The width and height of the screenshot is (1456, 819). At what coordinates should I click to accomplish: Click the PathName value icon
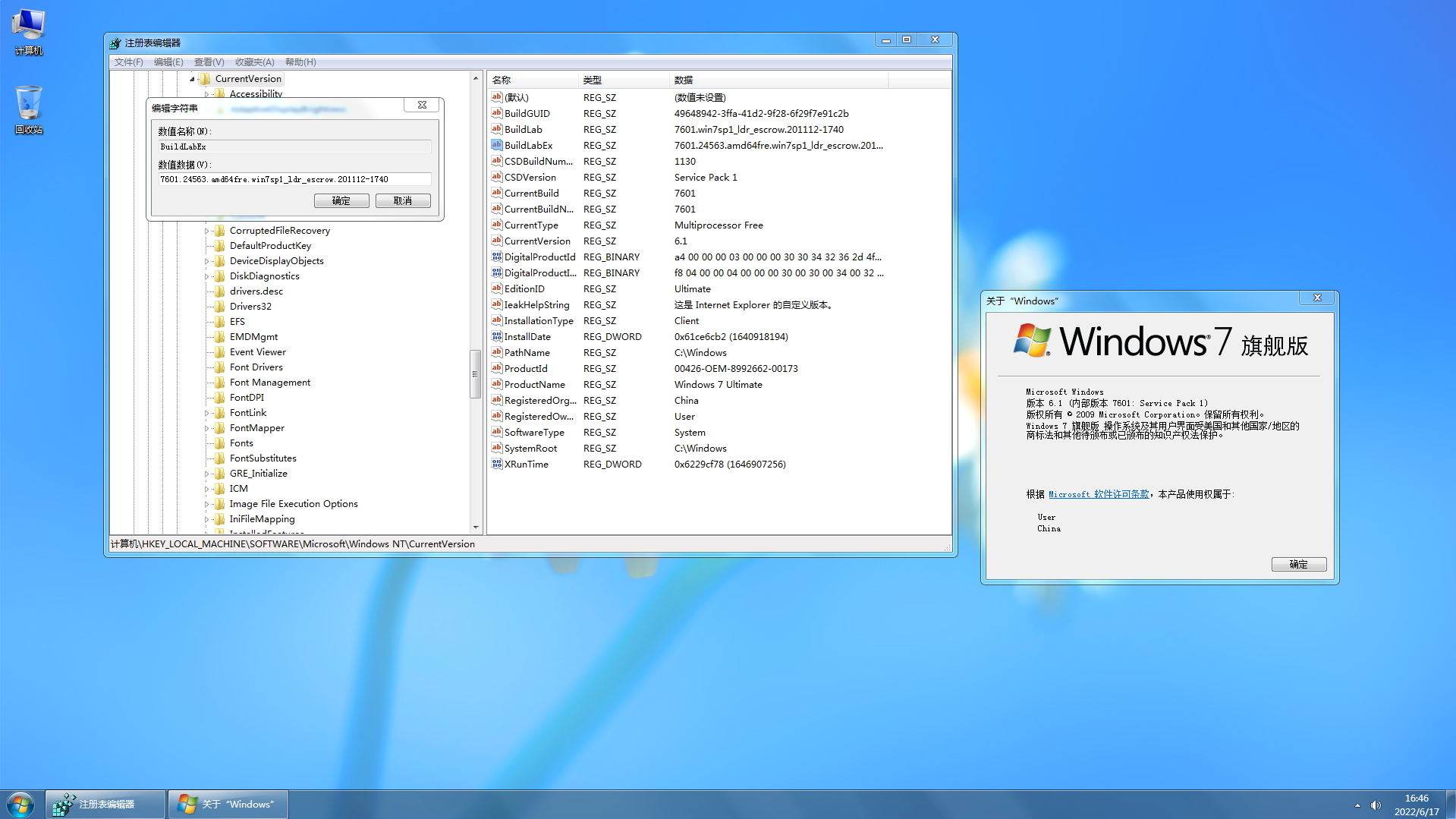[x=497, y=352]
